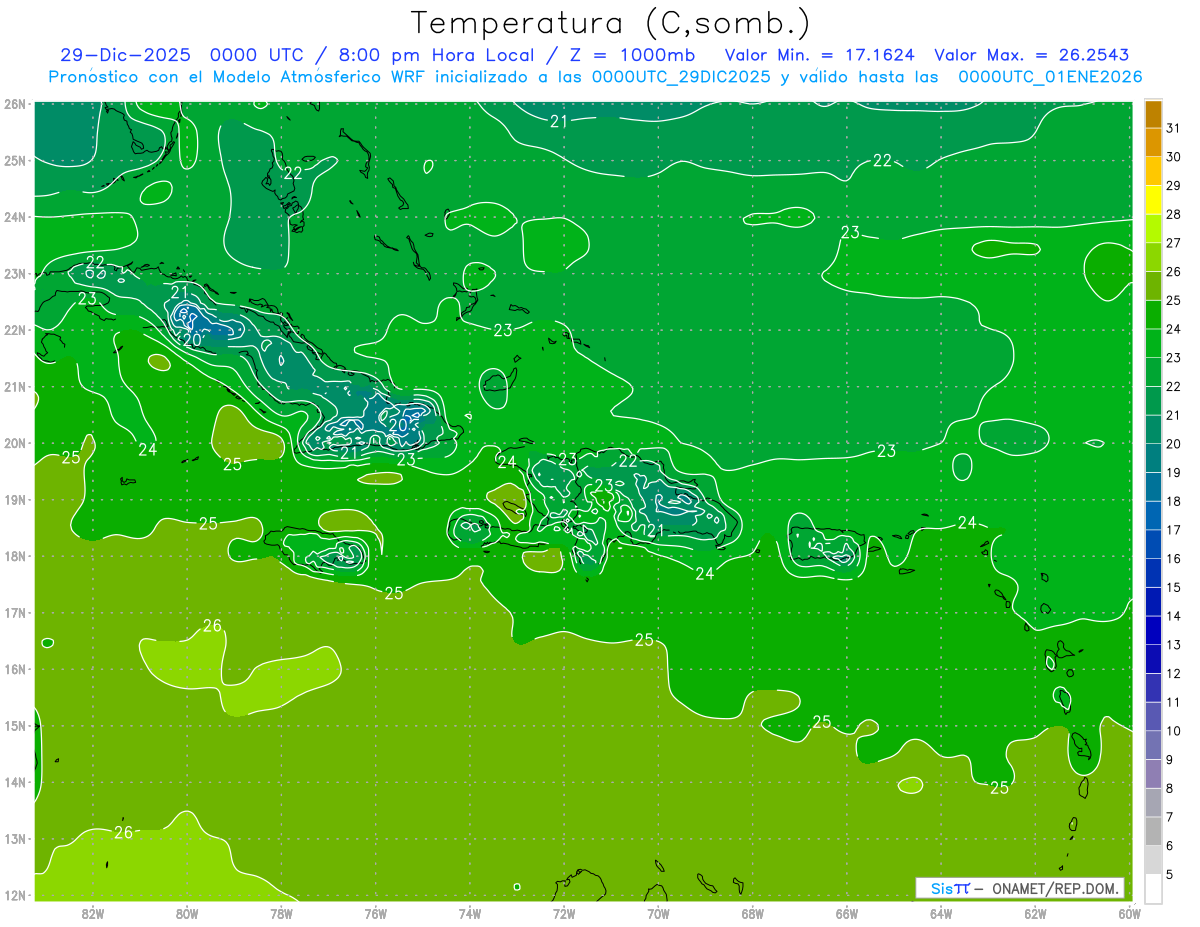Image resolution: width=1200 pixels, height=927 pixels.
Task: Pick the gray legend swatch between 6 and 7
Action: pos(1153,832)
